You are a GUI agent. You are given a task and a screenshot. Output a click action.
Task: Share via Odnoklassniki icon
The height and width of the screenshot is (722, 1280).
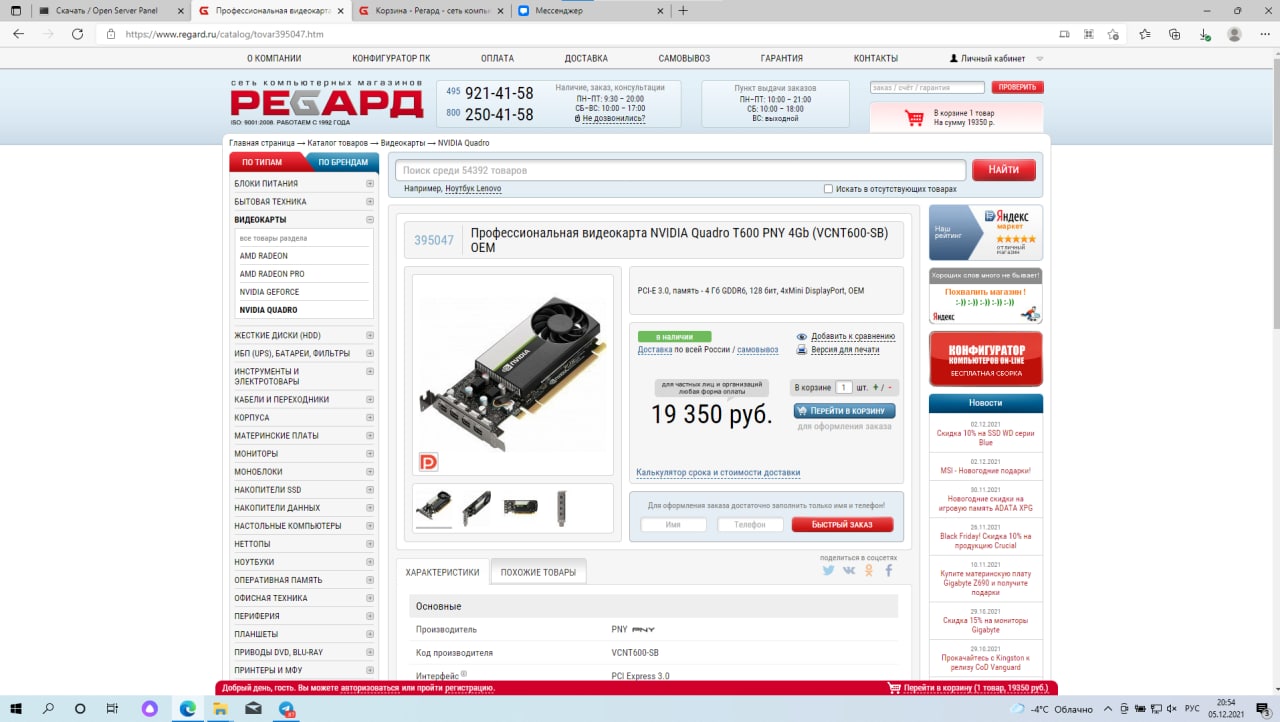coord(869,570)
